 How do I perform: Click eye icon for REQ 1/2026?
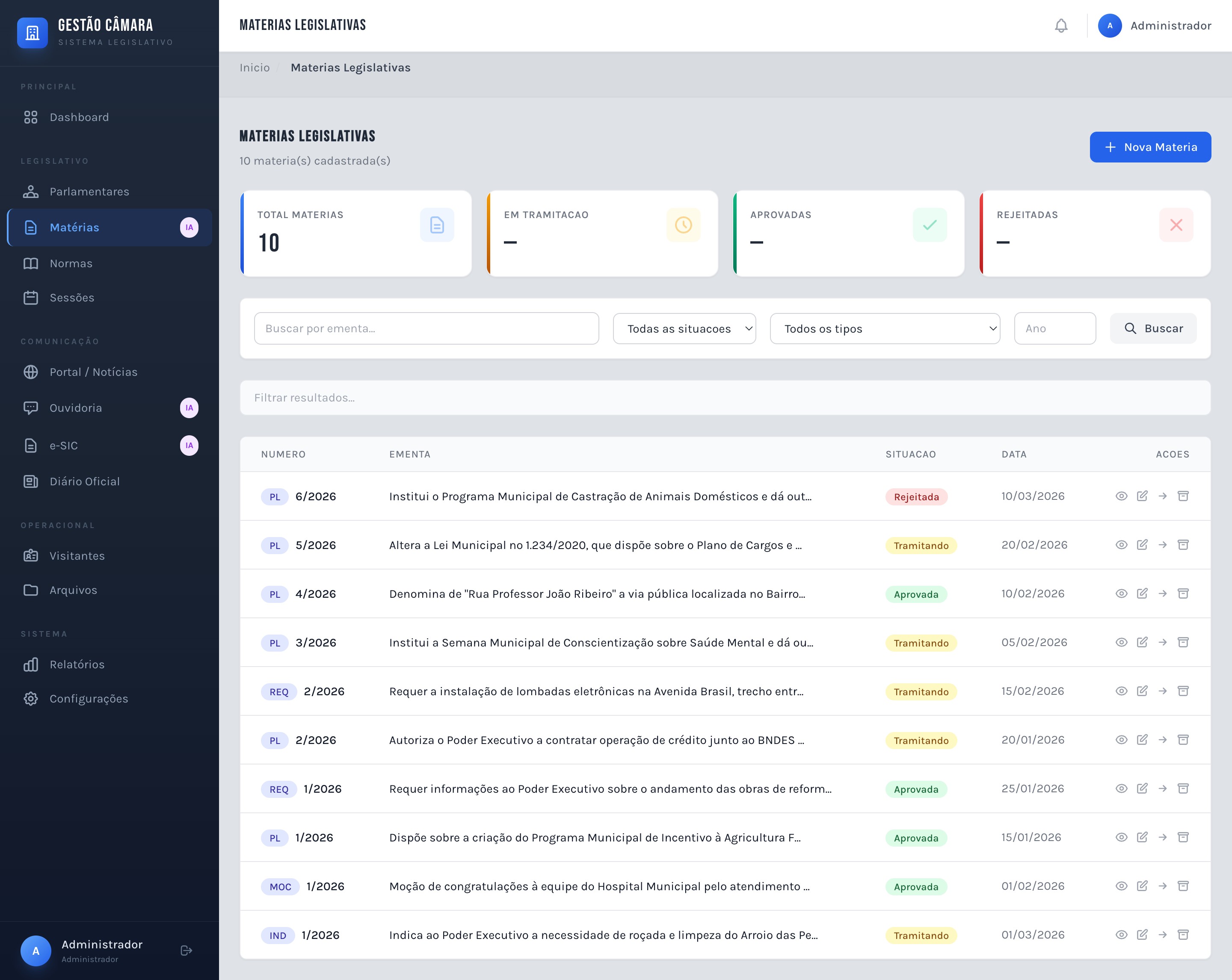1121,789
